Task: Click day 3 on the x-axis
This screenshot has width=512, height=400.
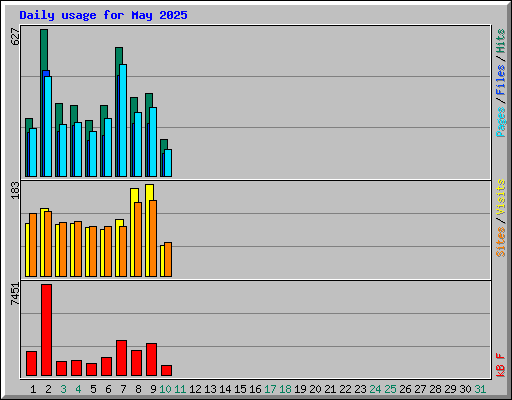Action: (63, 389)
